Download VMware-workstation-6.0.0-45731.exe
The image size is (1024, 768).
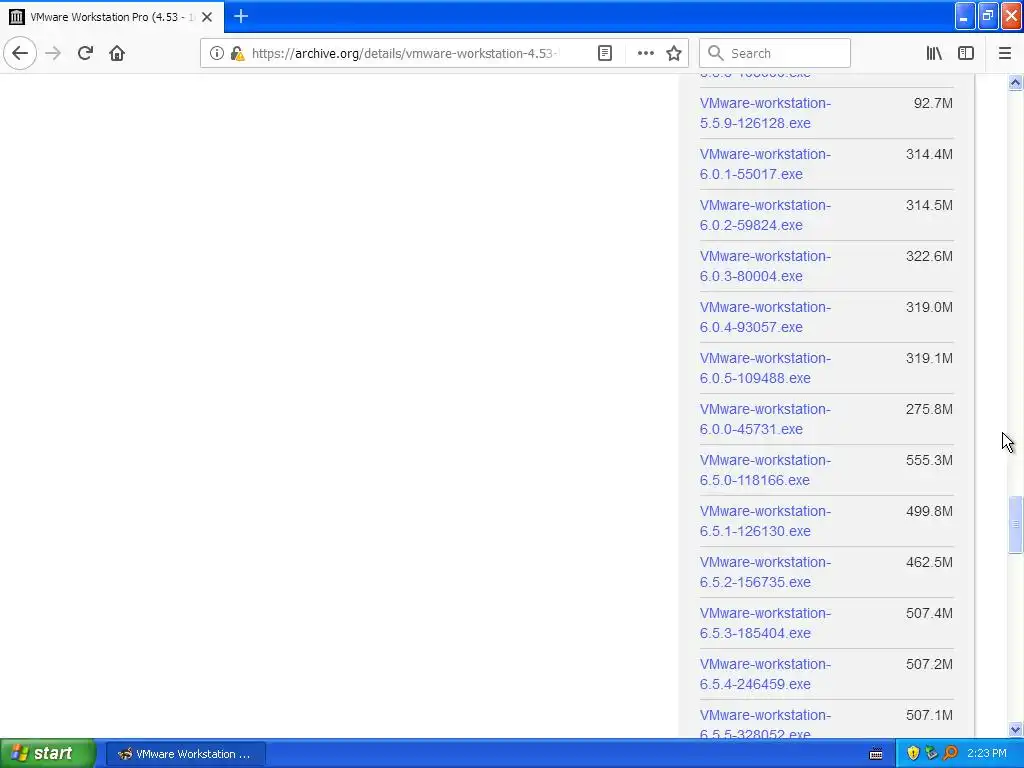[765, 419]
